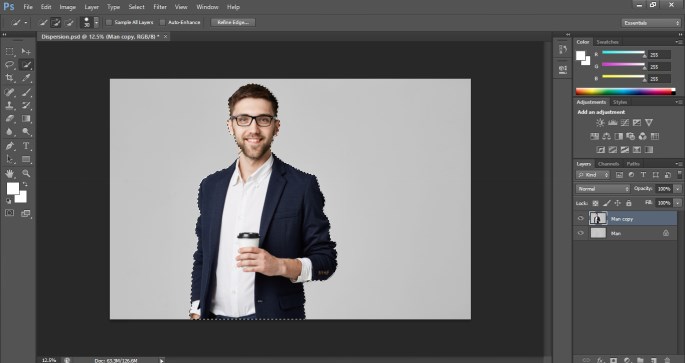Open the Filter menu
The width and height of the screenshot is (685, 363).
click(160, 7)
